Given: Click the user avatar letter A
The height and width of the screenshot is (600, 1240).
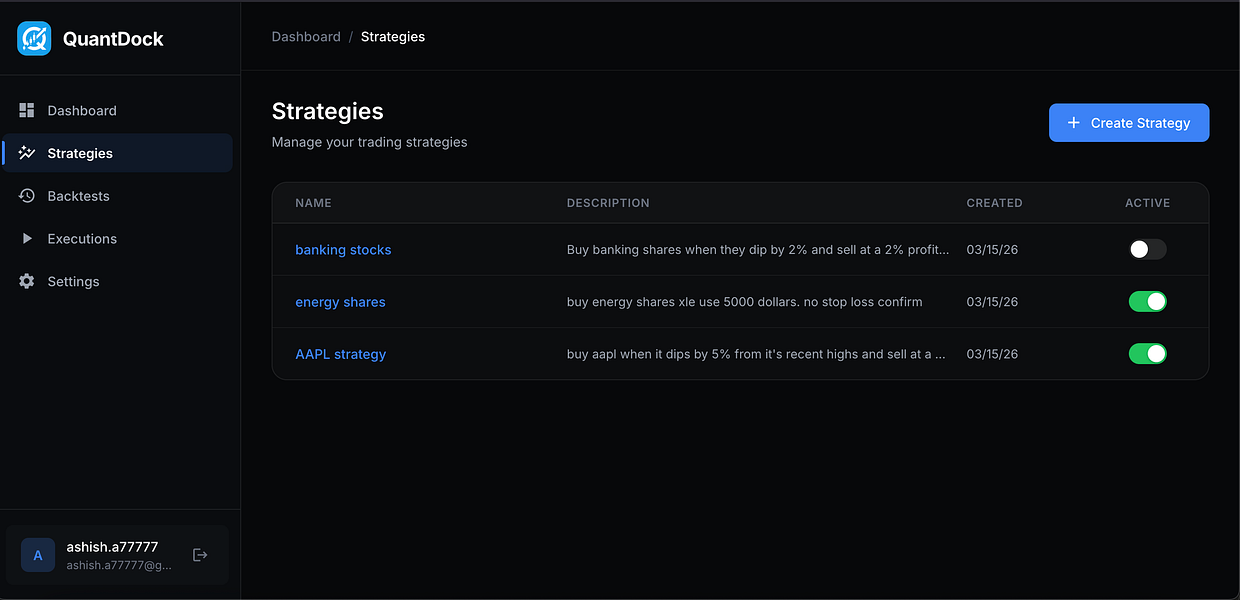Looking at the screenshot, I should pos(38,555).
